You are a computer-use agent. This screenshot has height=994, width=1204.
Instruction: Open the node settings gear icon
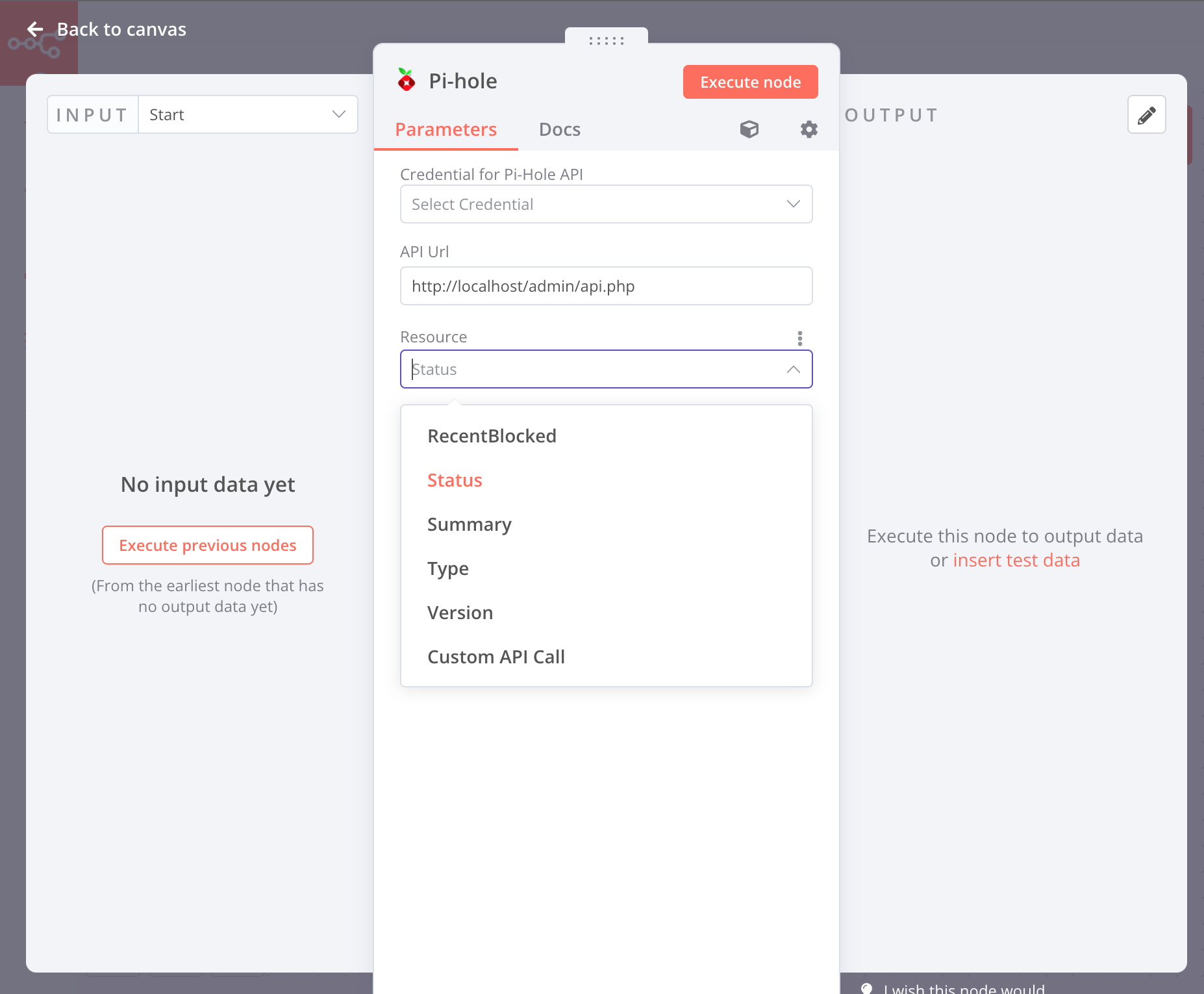[x=809, y=129]
